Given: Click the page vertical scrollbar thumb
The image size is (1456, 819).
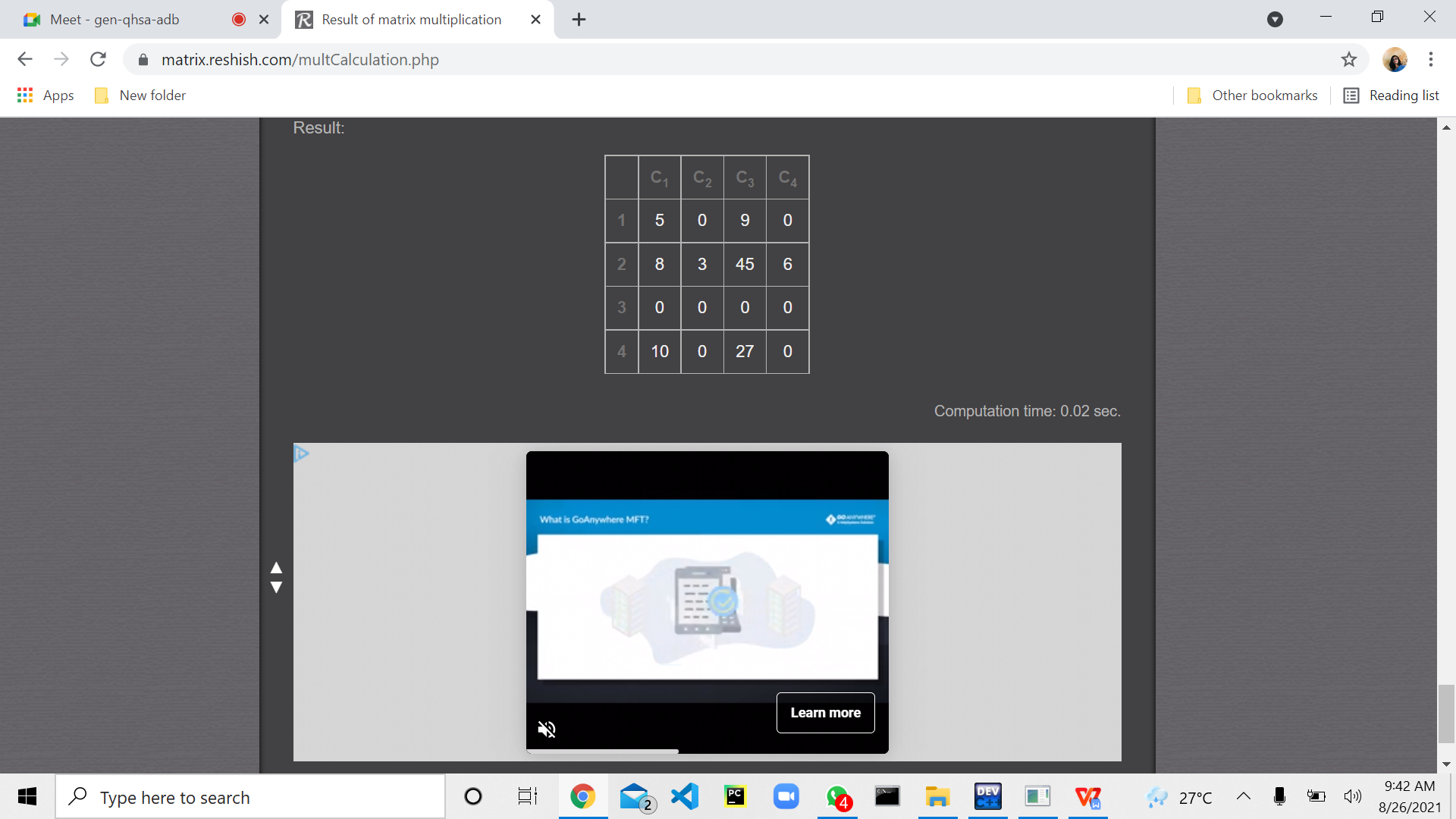Looking at the screenshot, I should tap(1446, 713).
